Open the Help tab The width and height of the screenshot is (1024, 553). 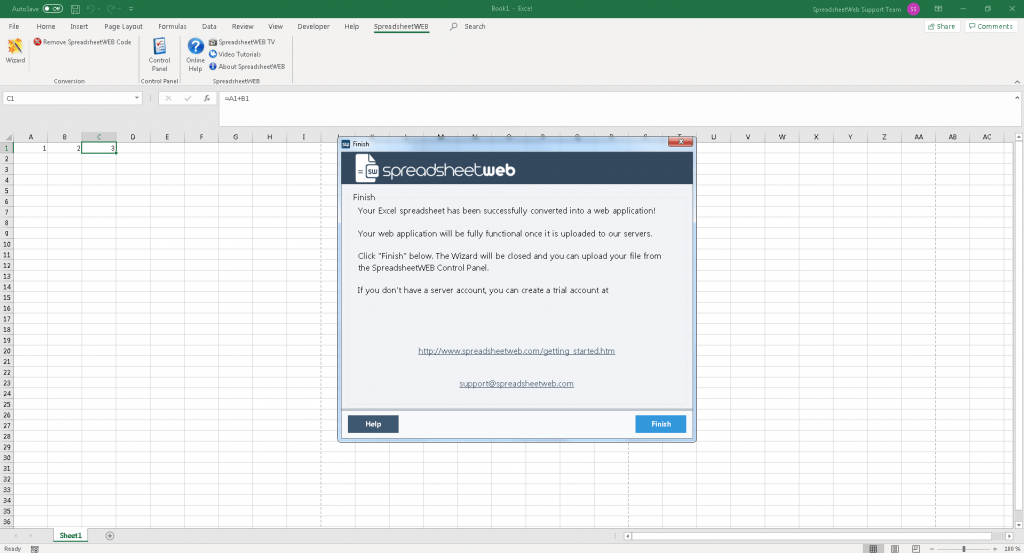(x=351, y=26)
